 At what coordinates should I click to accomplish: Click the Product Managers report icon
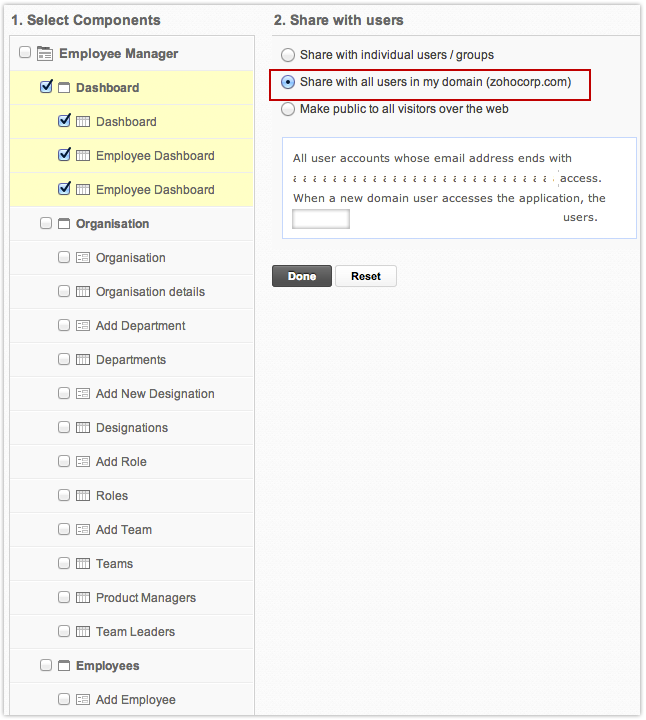[x=83, y=597]
